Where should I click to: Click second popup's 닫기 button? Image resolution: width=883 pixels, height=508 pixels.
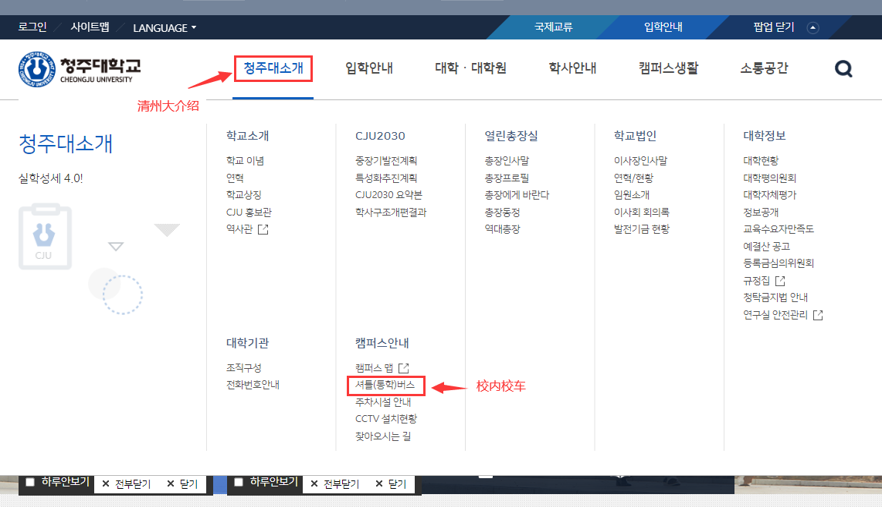391,484
